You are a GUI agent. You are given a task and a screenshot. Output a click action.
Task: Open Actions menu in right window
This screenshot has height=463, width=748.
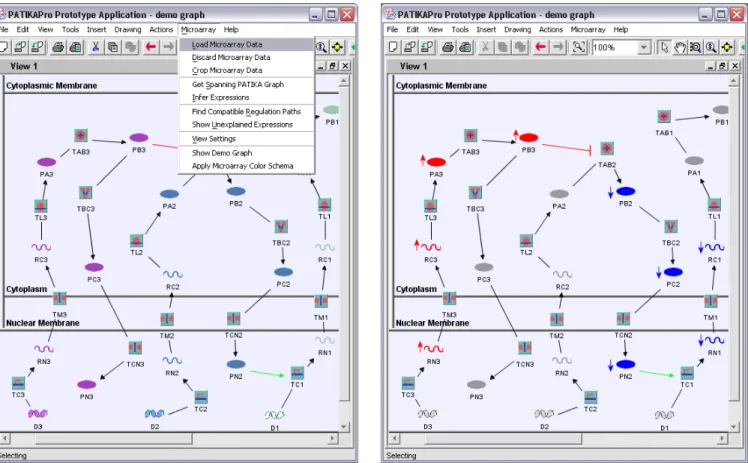coord(551,30)
